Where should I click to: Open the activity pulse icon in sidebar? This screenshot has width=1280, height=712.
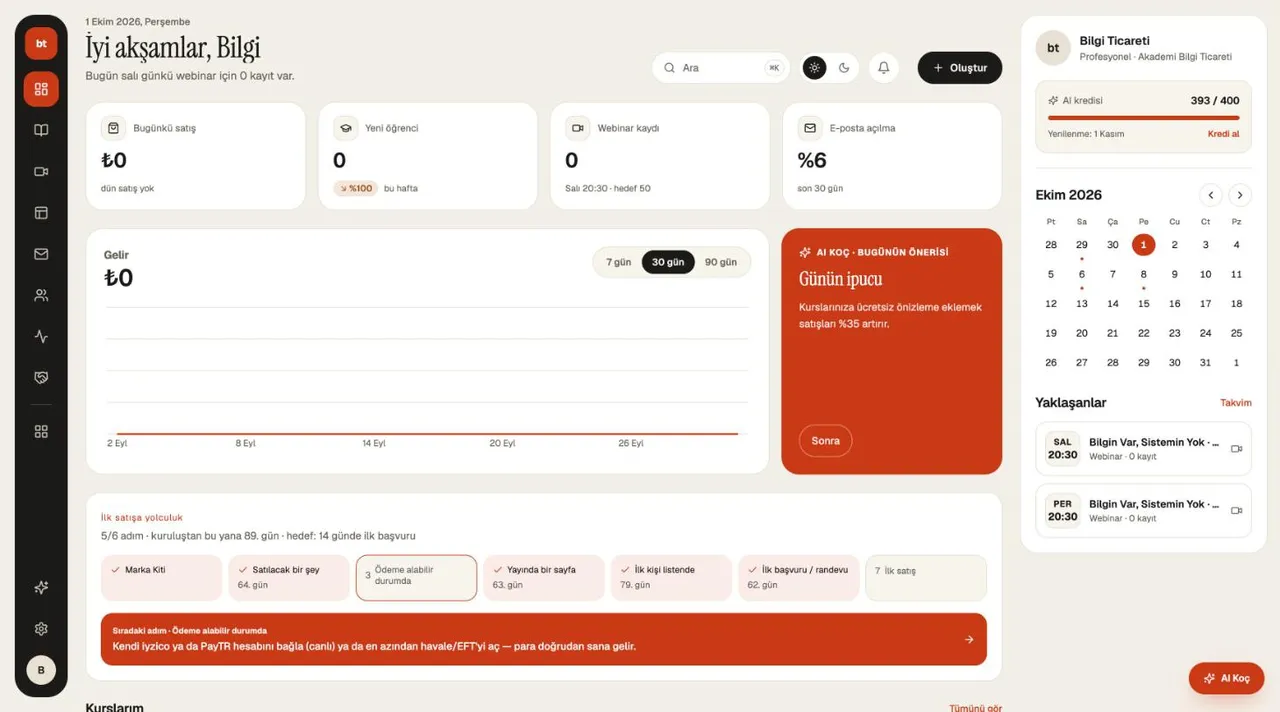point(41,337)
